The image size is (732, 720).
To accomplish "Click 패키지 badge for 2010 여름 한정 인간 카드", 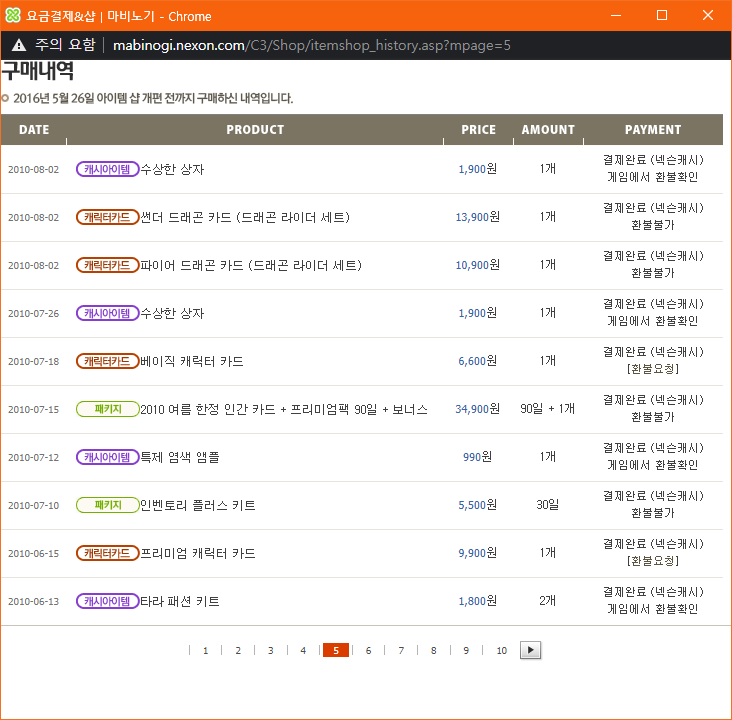I will click(x=107, y=409).
